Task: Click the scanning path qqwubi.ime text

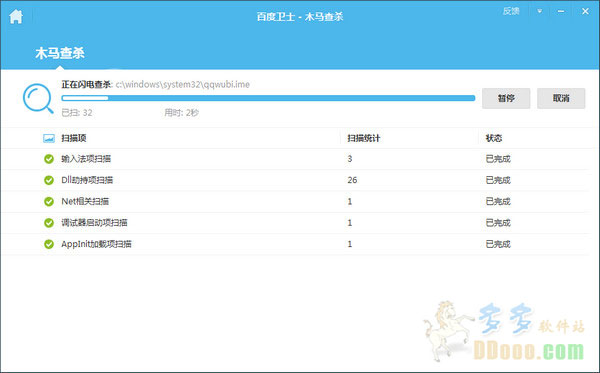Action: click(x=183, y=84)
